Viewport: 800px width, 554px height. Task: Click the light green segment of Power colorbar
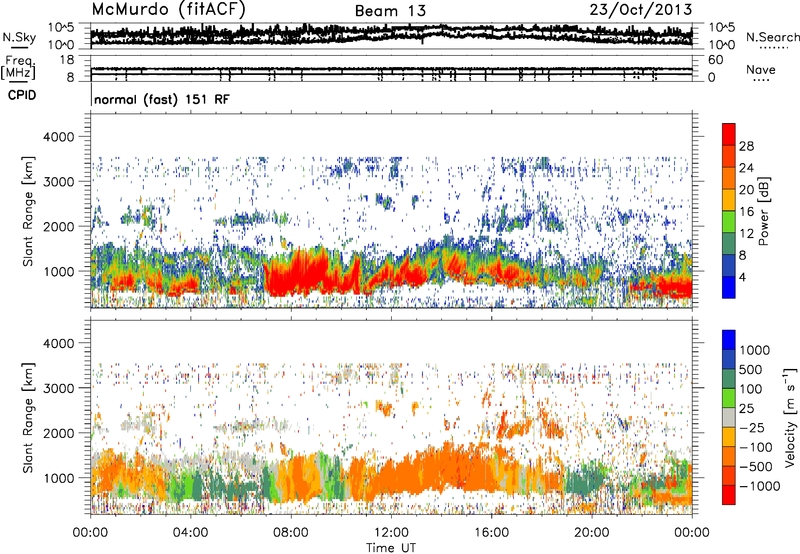tap(729, 222)
